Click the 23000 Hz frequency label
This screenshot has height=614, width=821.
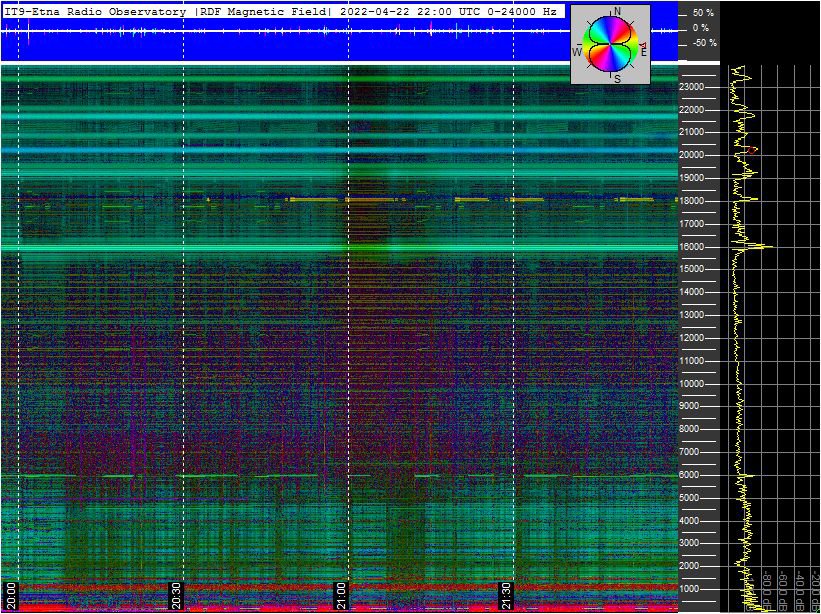(x=695, y=87)
